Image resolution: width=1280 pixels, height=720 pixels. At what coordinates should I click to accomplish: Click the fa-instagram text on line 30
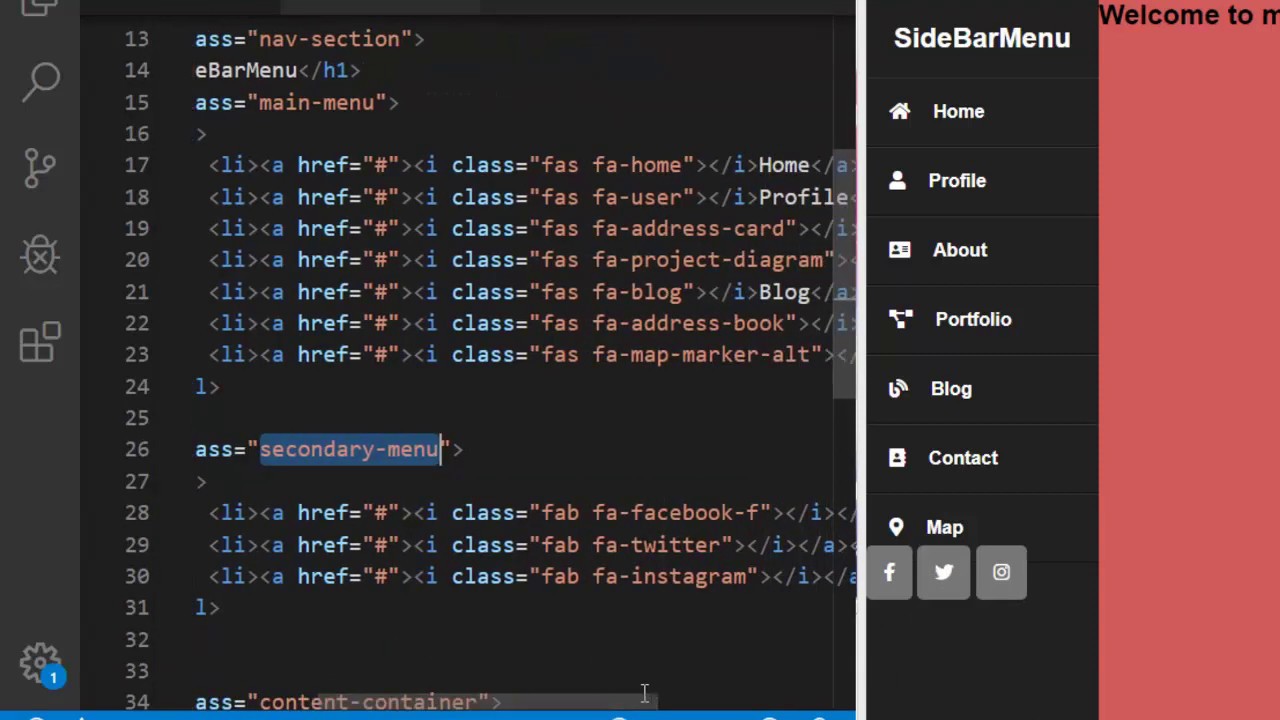point(669,576)
